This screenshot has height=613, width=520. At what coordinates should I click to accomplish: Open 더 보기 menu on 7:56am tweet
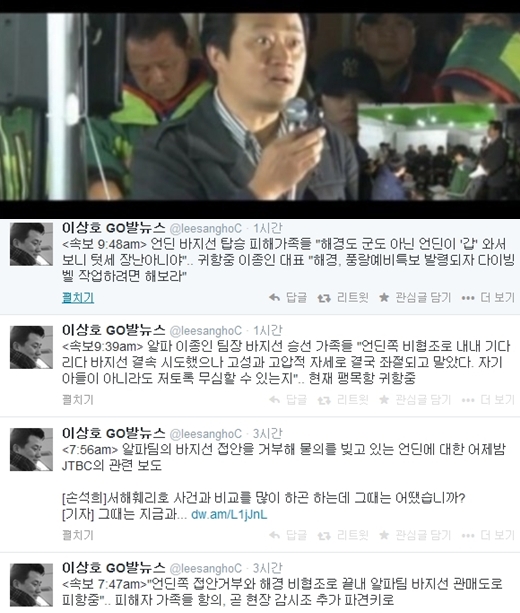click(x=488, y=535)
